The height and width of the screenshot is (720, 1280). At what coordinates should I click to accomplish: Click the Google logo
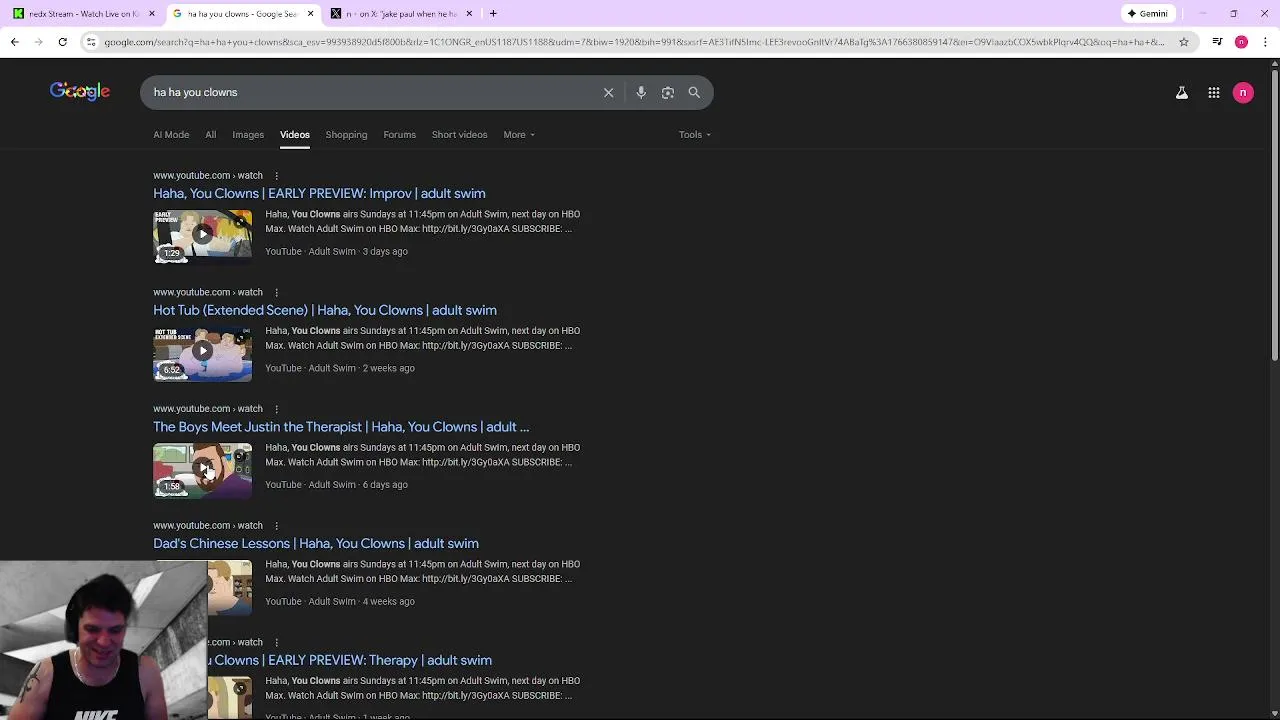[x=80, y=92]
